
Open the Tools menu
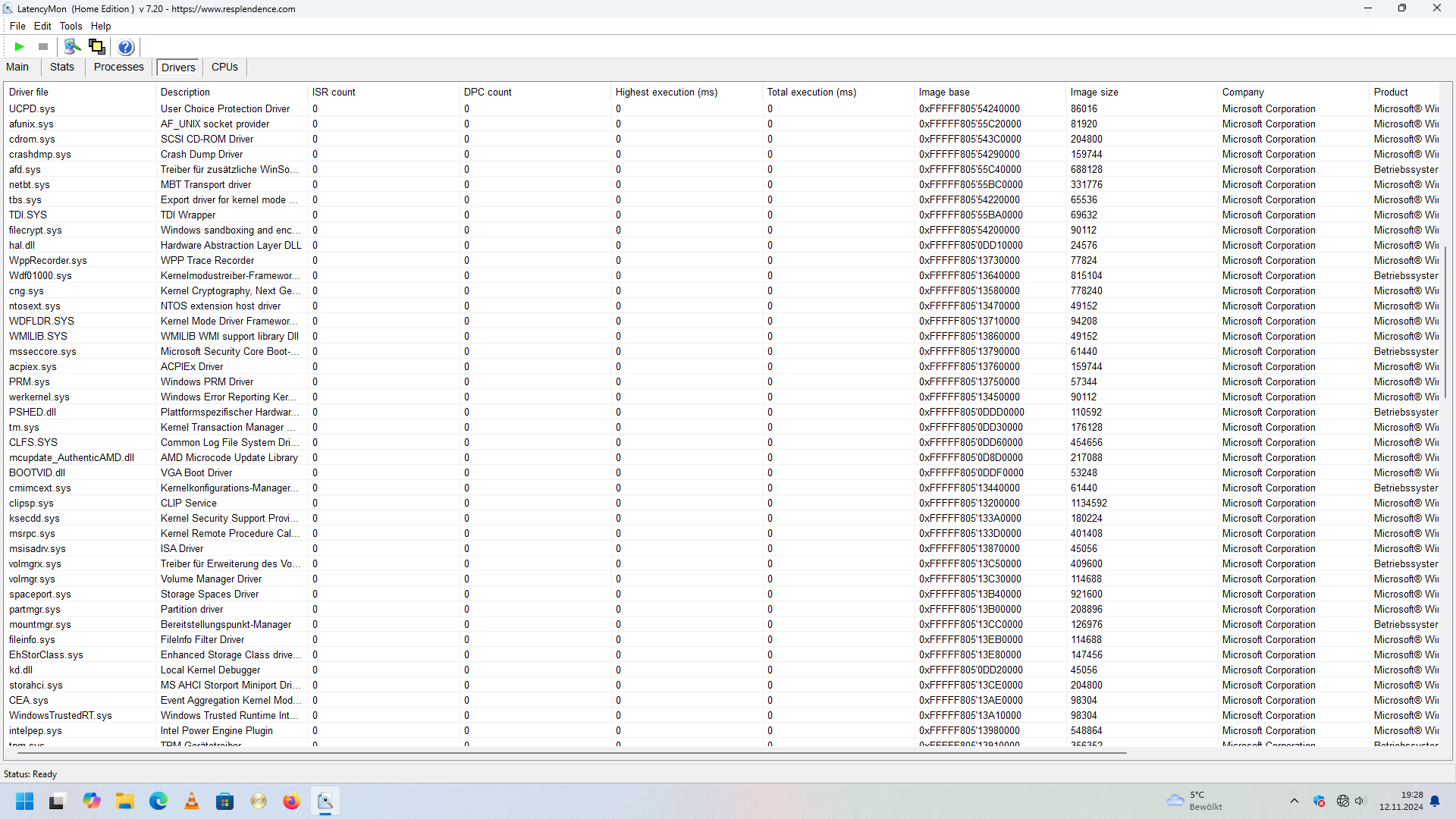tap(71, 26)
